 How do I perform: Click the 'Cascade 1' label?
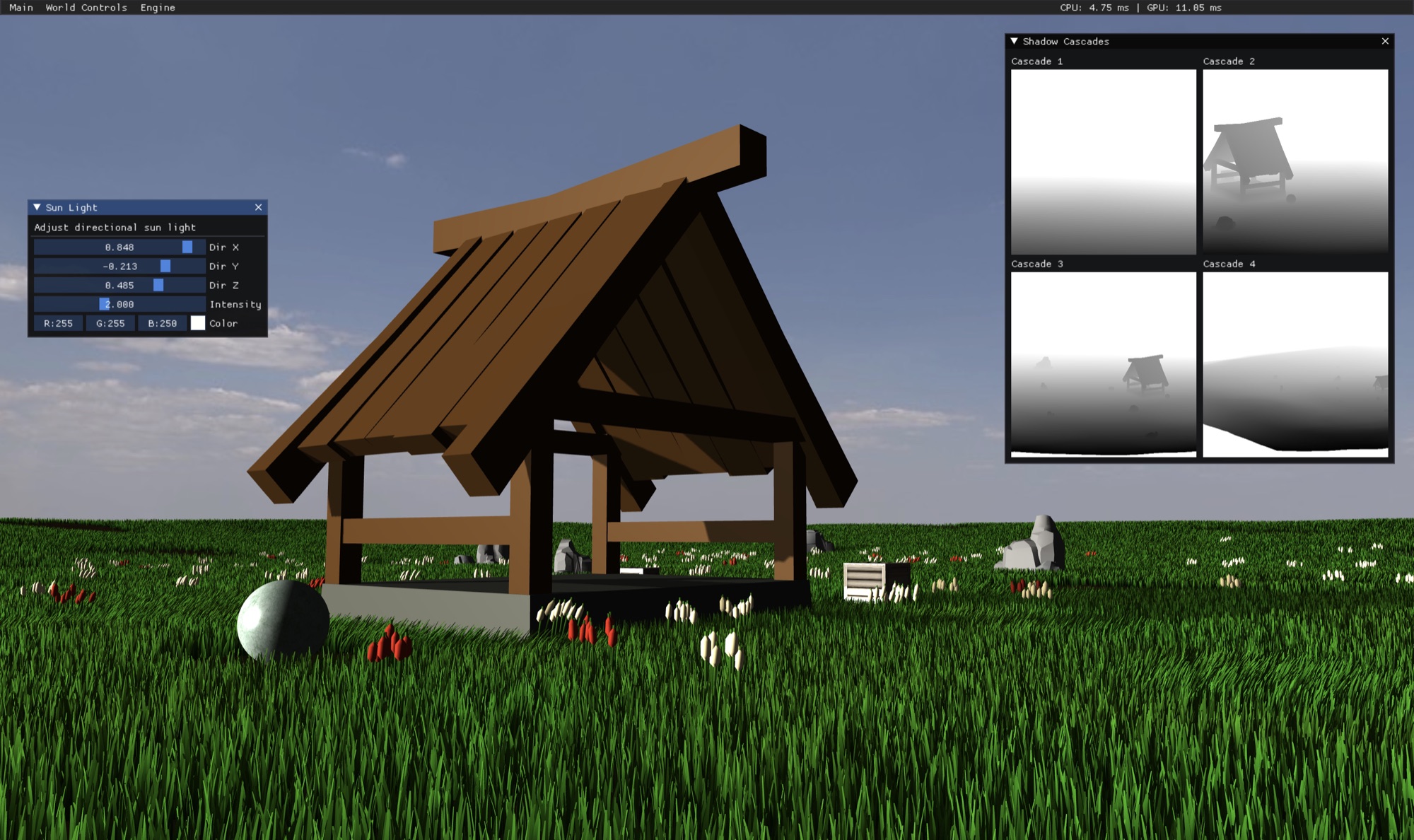click(x=1036, y=61)
